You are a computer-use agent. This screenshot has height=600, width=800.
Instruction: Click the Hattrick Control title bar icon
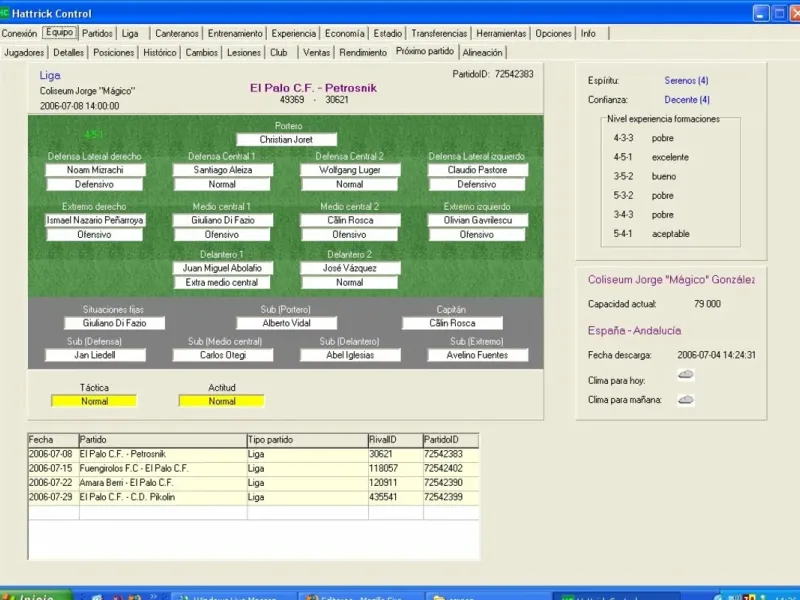coord(5,13)
